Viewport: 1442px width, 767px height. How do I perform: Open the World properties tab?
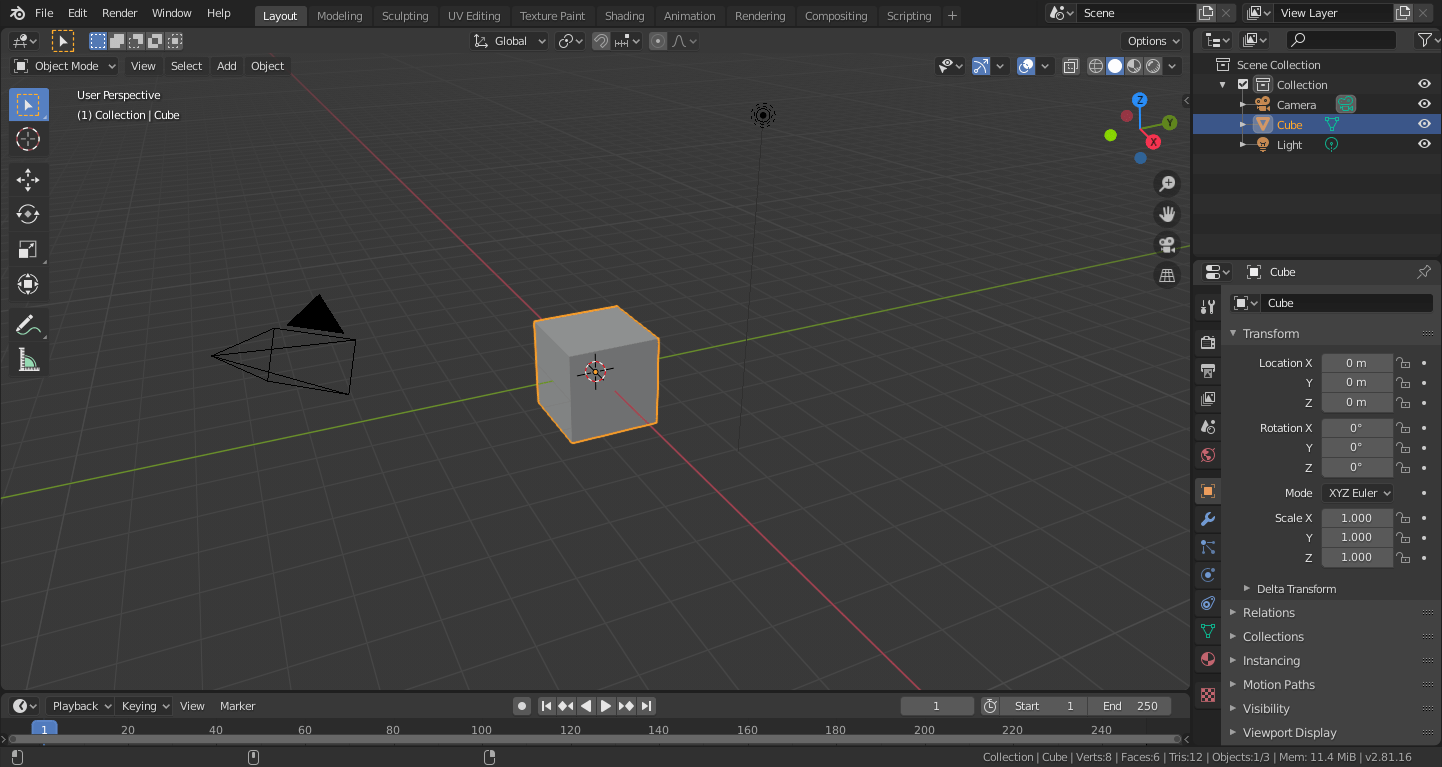click(x=1207, y=455)
